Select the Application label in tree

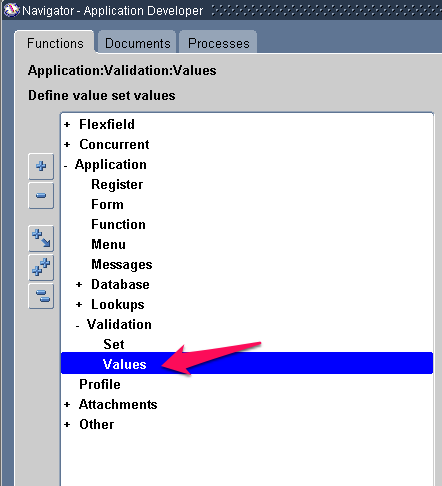pyautogui.click(x=111, y=165)
